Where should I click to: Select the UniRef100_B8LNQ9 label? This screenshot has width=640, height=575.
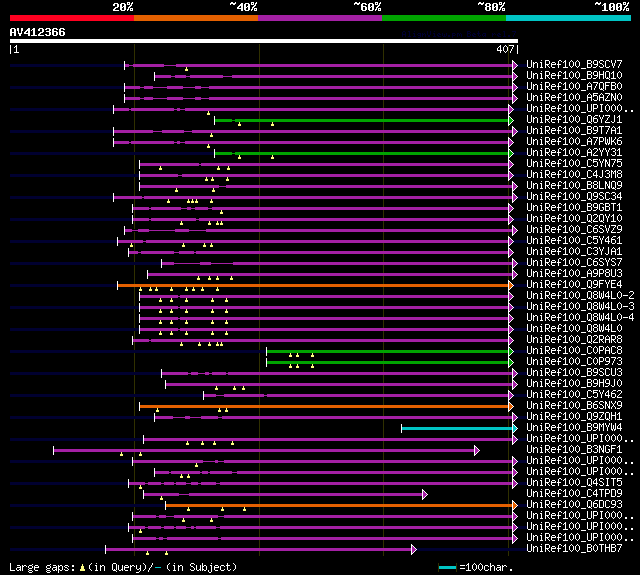[574, 185]
